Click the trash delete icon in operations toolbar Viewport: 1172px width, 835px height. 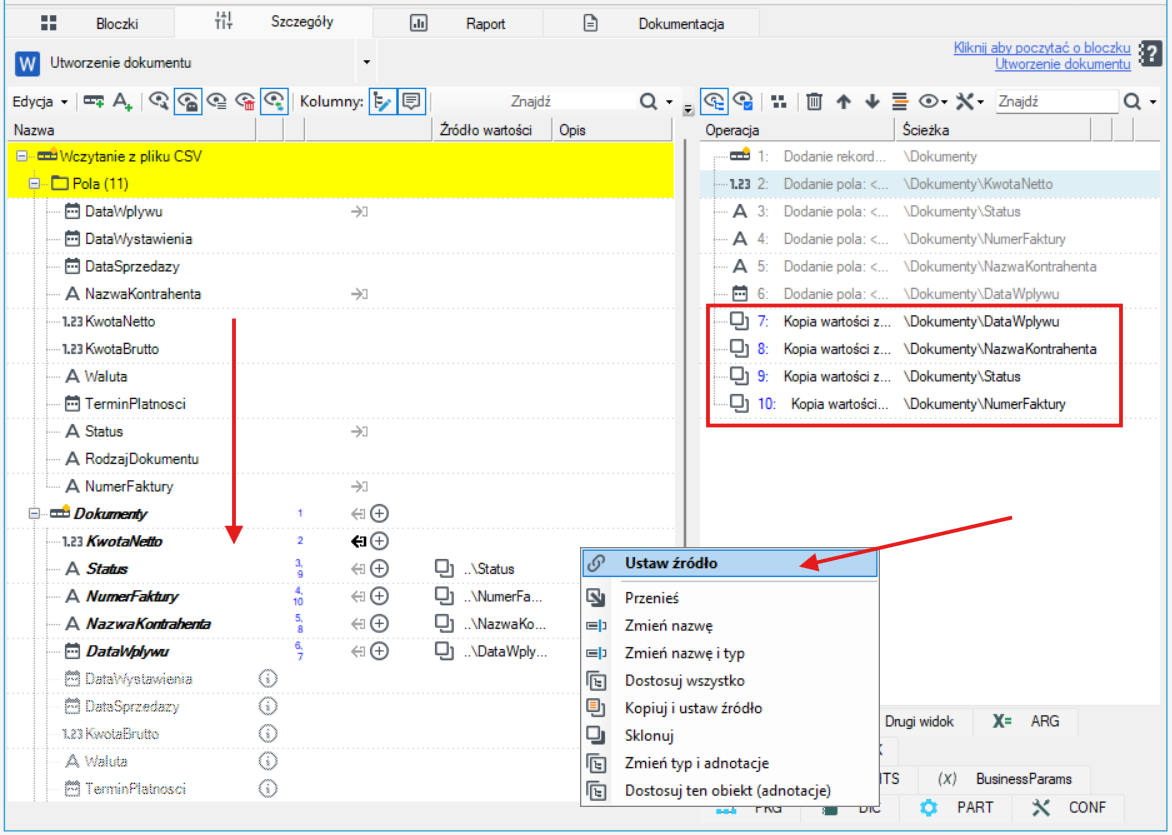tap(815, 102)
